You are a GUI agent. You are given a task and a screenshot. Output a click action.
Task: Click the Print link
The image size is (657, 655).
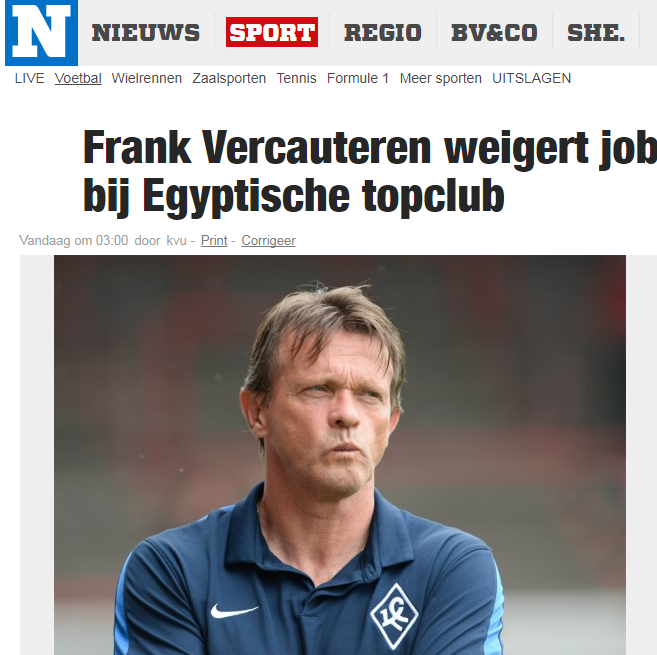pos(214,241)
